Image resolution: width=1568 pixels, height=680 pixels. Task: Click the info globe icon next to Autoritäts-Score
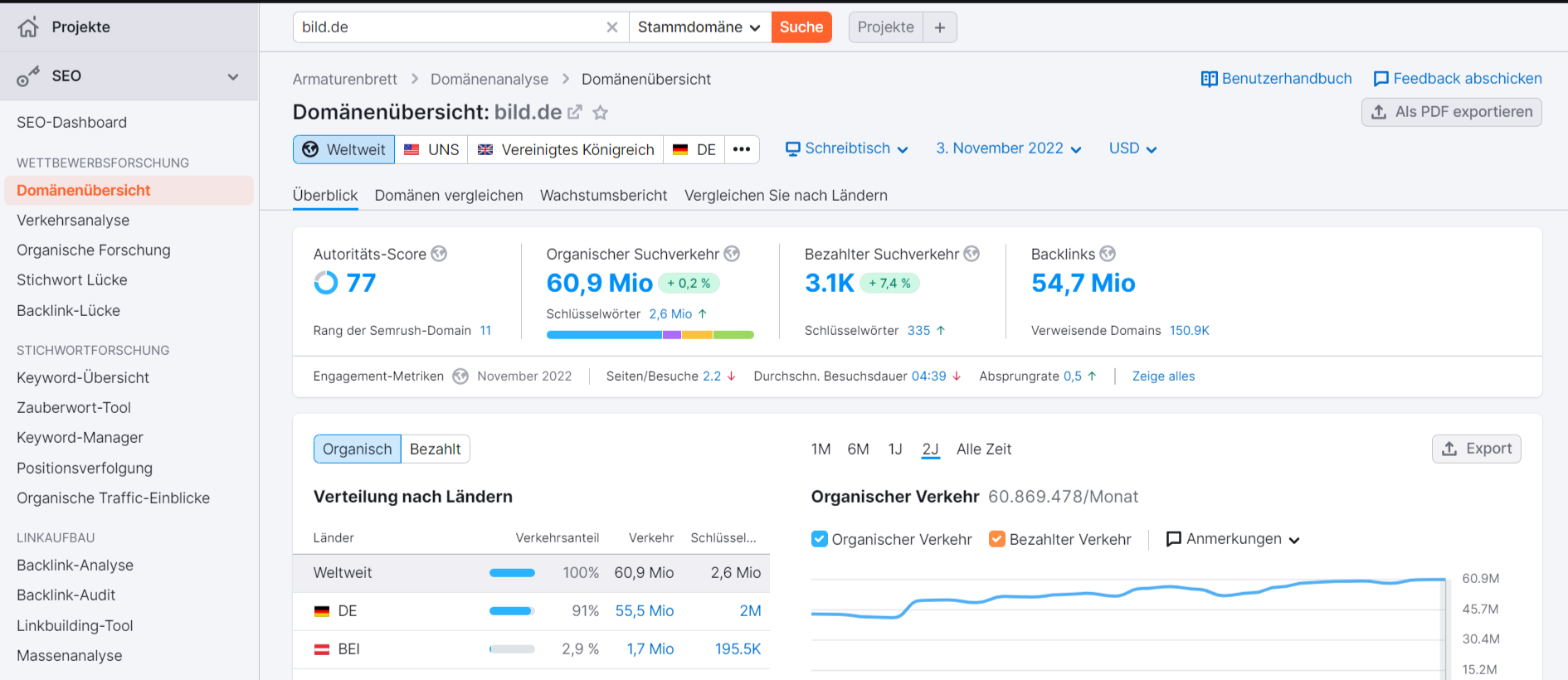439,254
